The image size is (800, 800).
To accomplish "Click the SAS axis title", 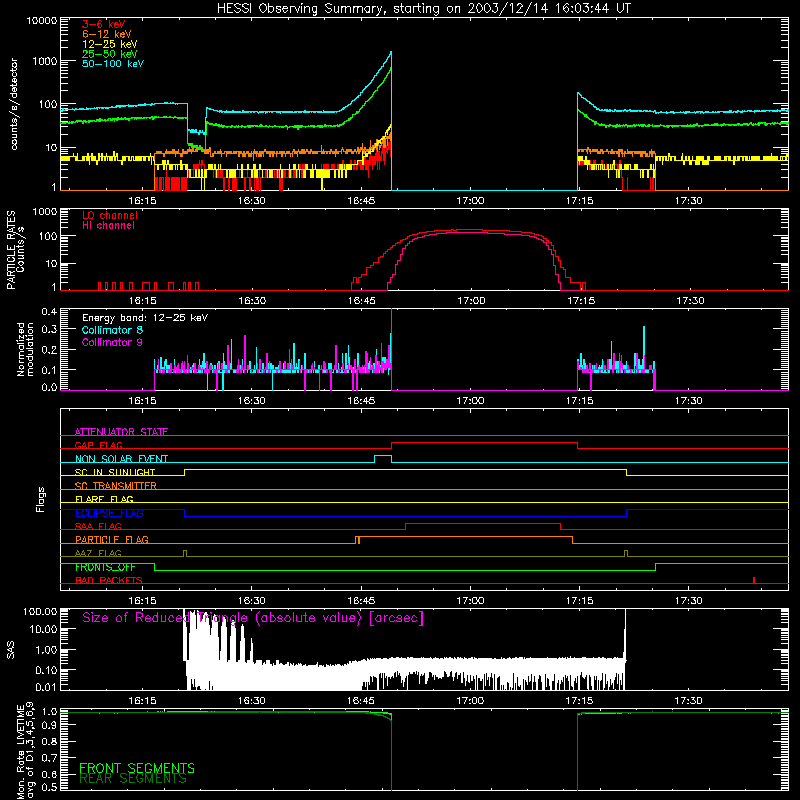I will click(x=10, y=650).
